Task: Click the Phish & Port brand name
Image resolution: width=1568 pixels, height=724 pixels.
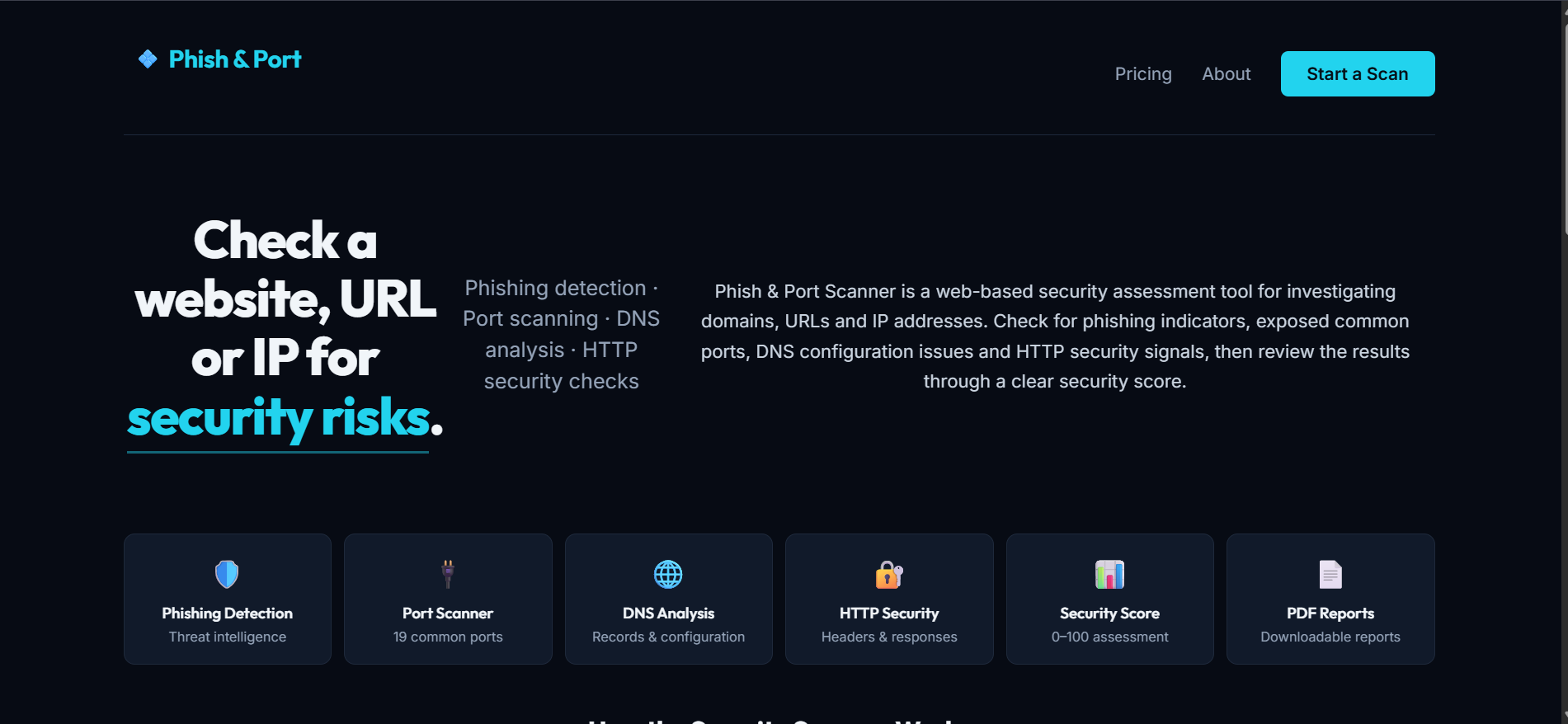Action: (235, 59)
